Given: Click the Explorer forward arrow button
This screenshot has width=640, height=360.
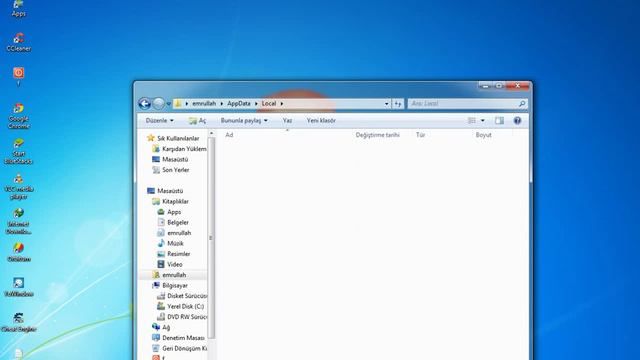Looking at the screenshot, I should click(159, 104).
